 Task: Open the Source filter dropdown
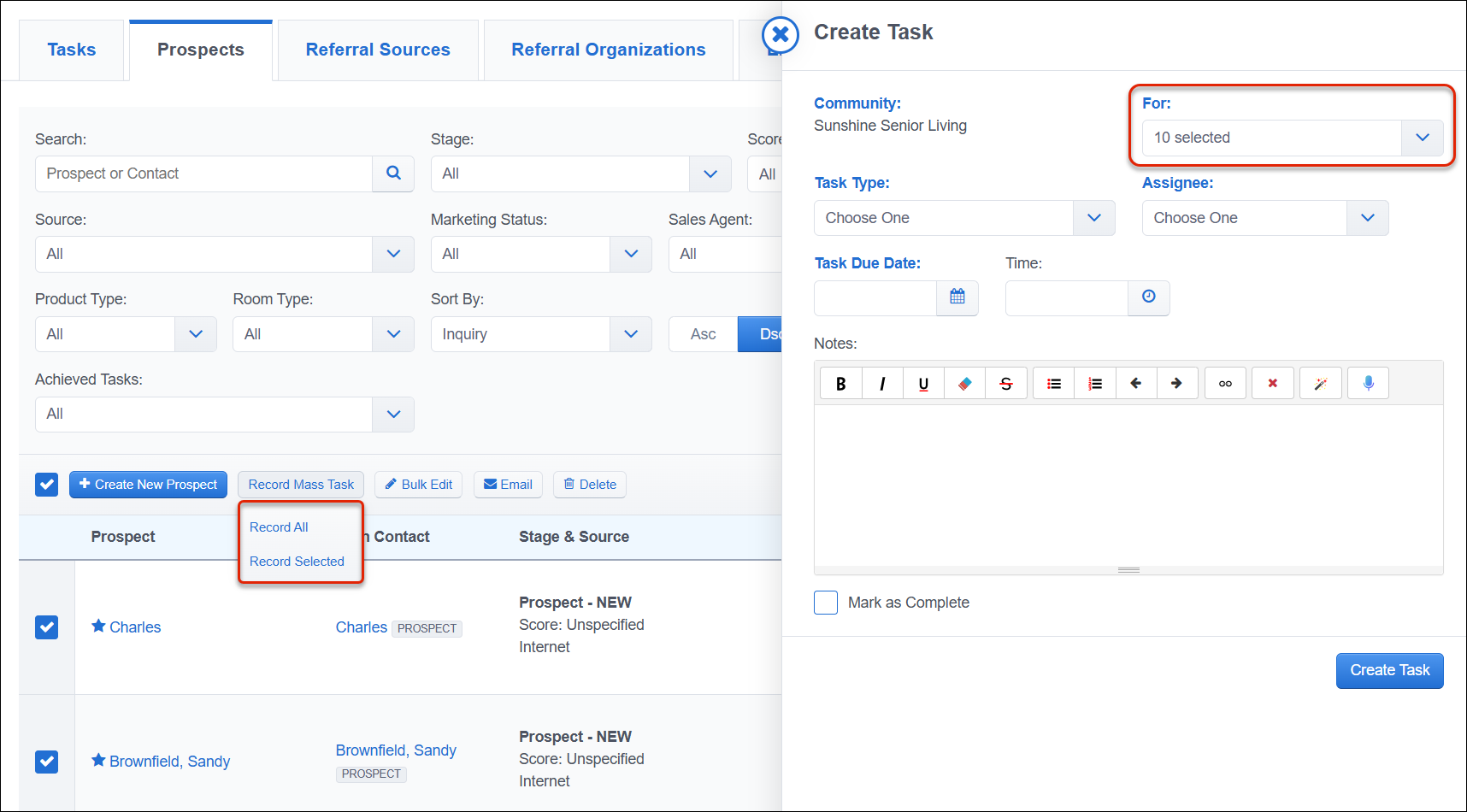click(x=225, y=254)
